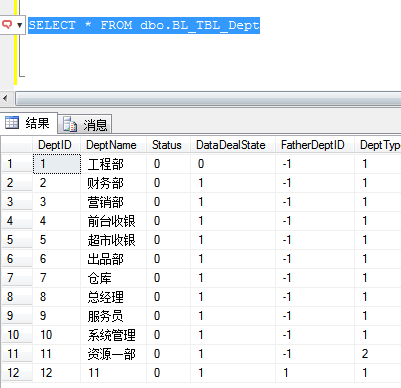
Task: Click the results grid icon on the 结果 tab
Action: 12,123
